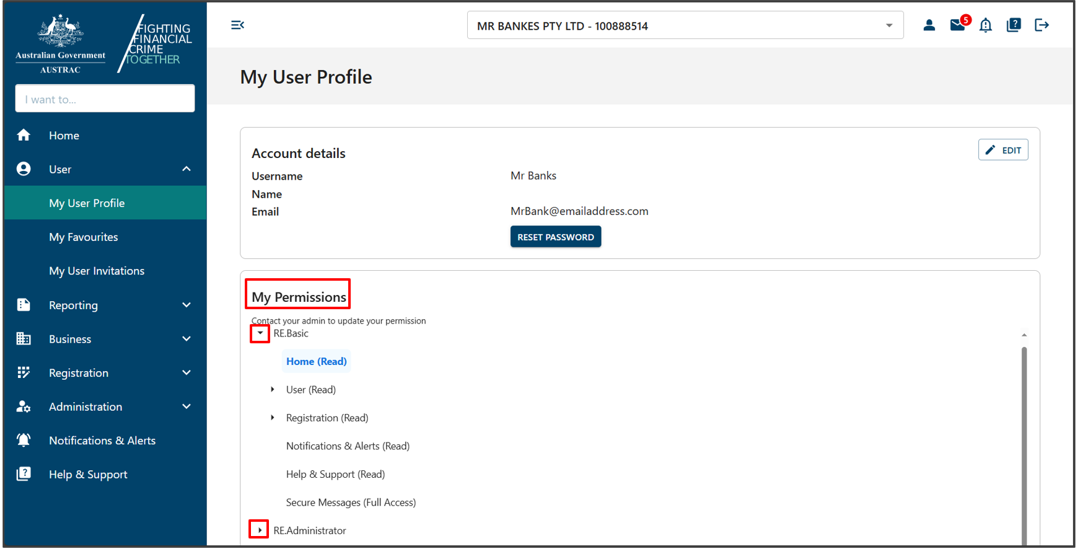
Task: Open the MR BANKES PTY LTD entity dropdown
Action: pyautogui.click(x=685, y=25)
